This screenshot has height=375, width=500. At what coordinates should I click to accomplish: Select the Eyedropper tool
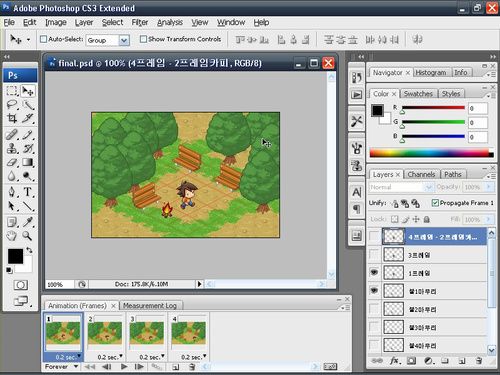(x=28, y=222)
